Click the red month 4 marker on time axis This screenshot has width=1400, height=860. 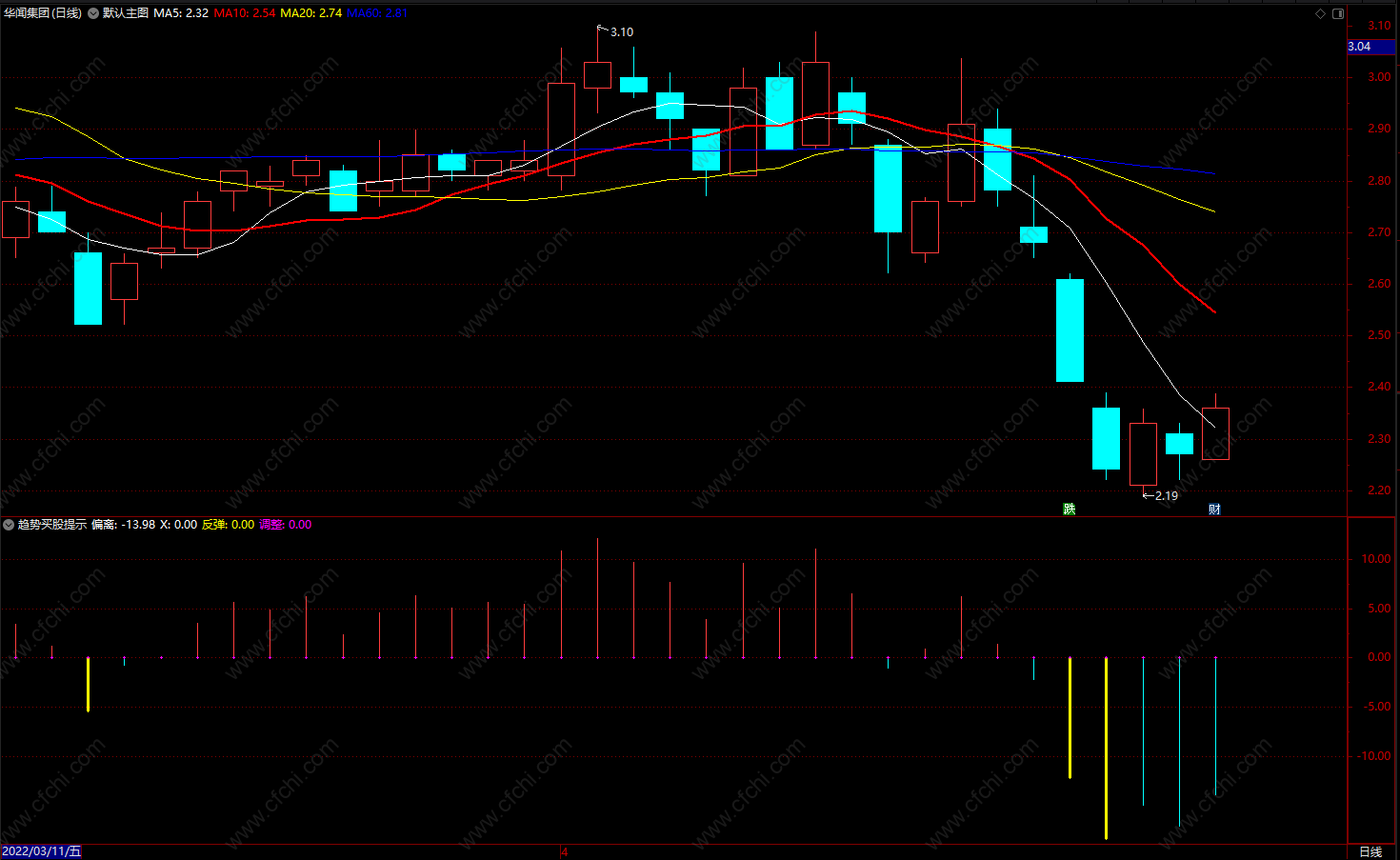point(564,851)
